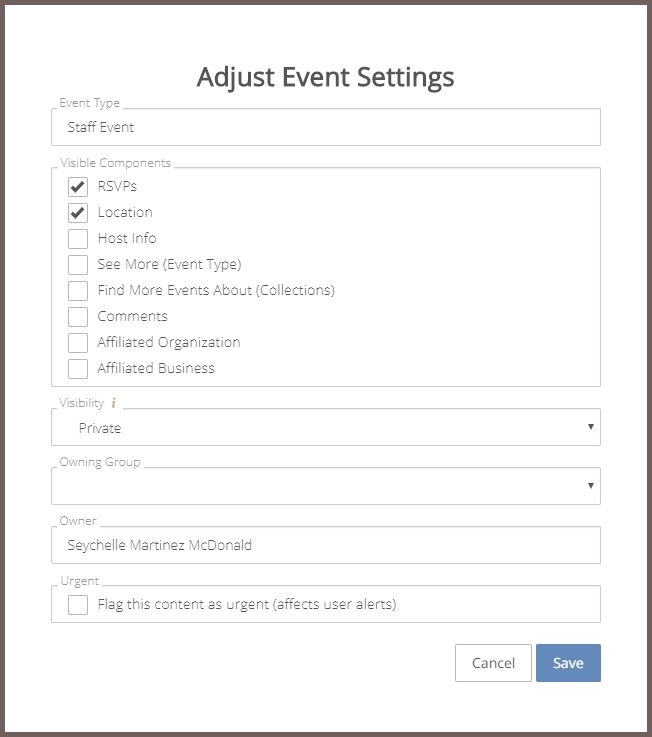Viewport: 652px width, 737px height.
Task: Click the Visibility dropdown arrow
Action: coord(591,427)
